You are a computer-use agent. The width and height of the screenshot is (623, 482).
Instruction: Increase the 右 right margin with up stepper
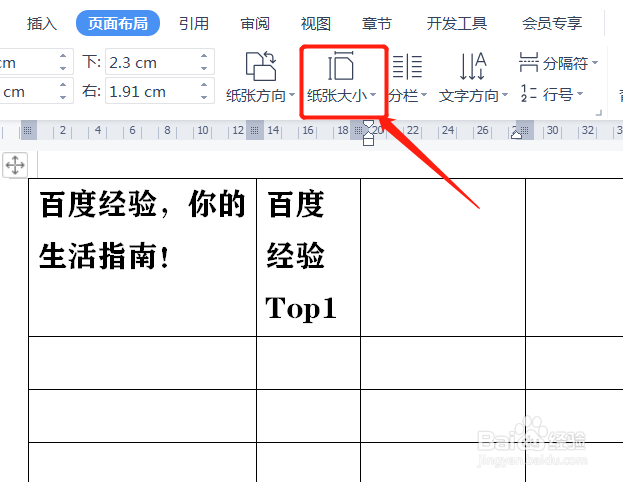(204, 85)
